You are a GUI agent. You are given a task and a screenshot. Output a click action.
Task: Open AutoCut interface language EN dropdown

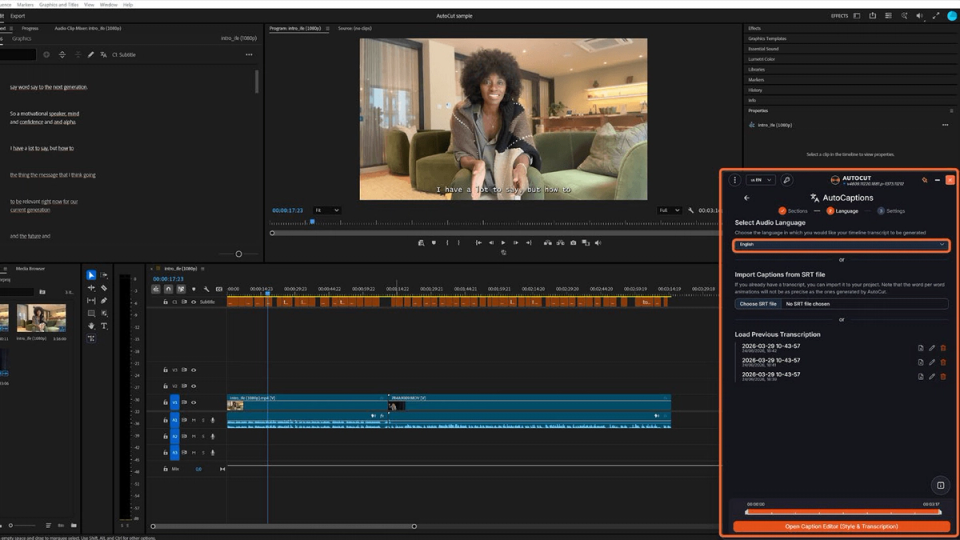760,180
